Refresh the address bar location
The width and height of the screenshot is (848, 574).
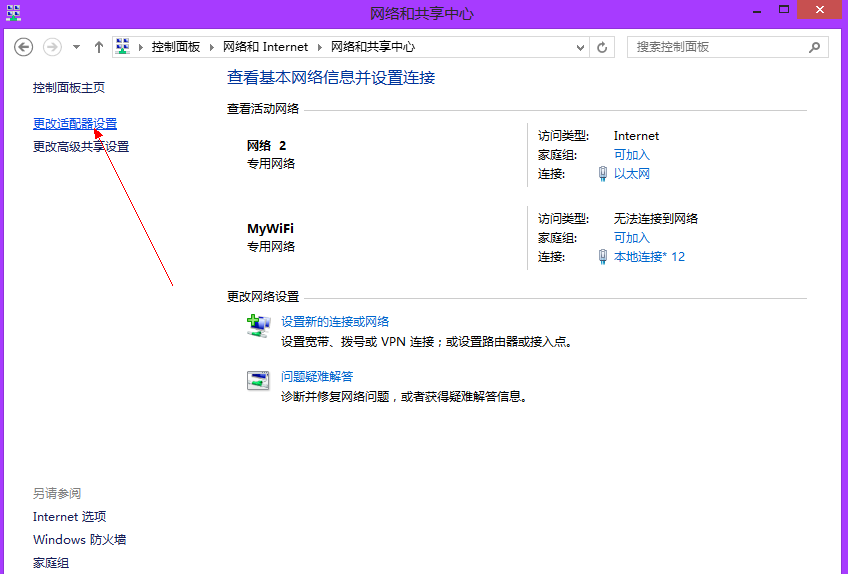[x=602, y=47]
